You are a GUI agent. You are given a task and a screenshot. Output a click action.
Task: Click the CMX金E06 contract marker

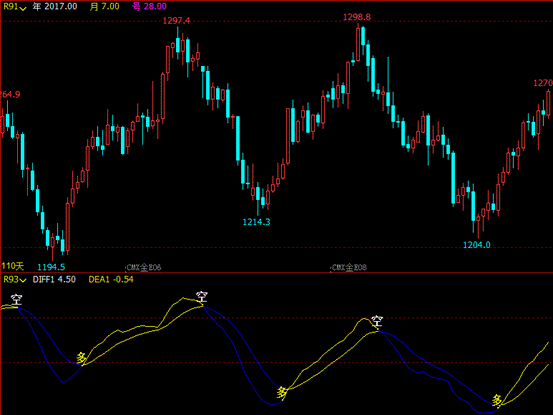pos(144,268)
